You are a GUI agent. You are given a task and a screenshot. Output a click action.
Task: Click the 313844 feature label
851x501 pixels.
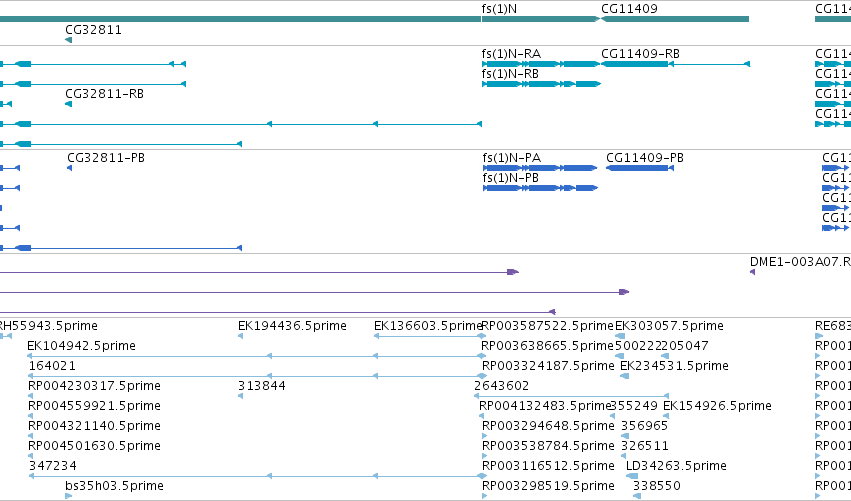262,386
